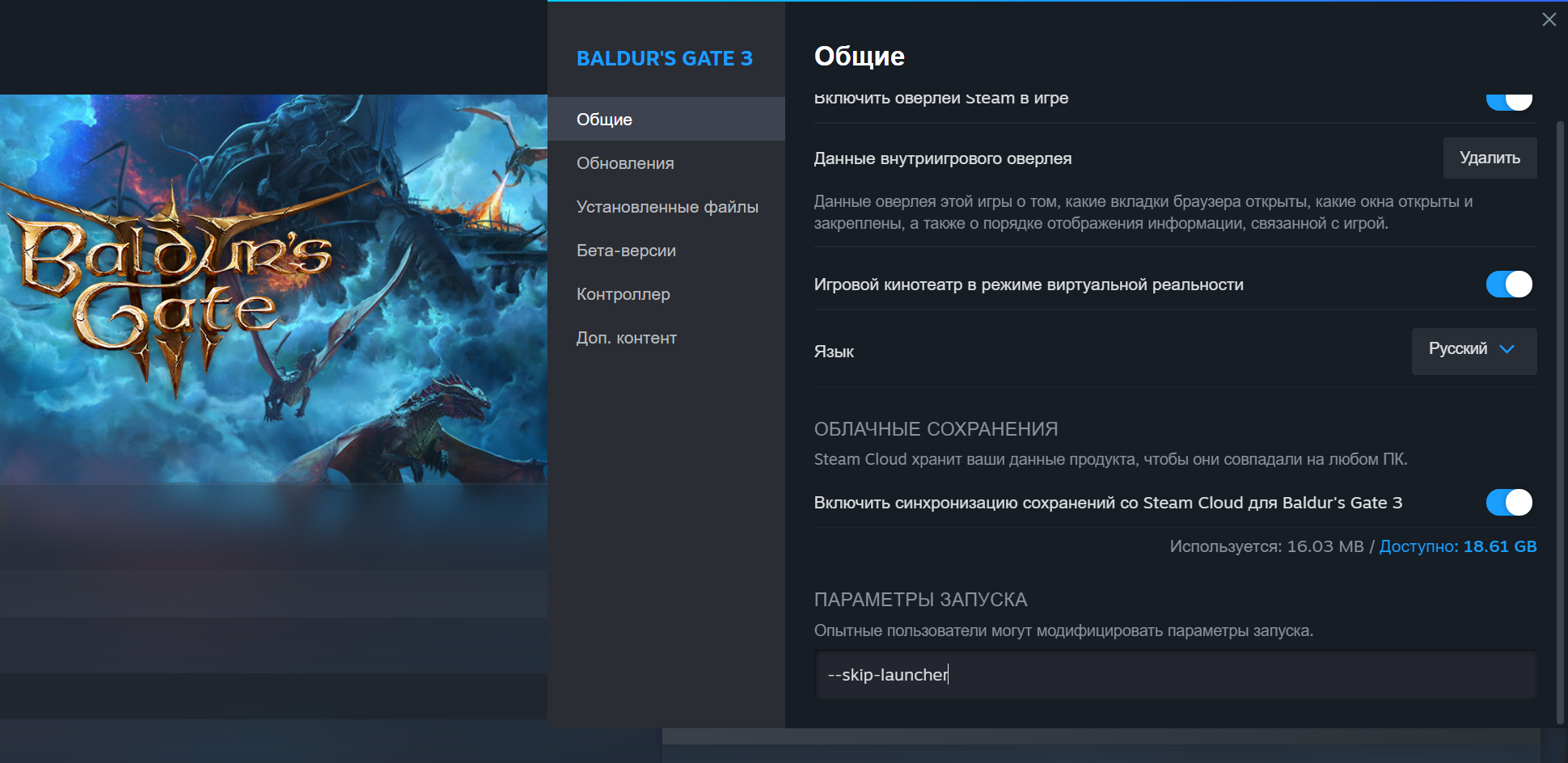The width and height of the screenshot is (1568, 763).
Task: Open the Русский language dropdown
Action: pos(1473,351)
